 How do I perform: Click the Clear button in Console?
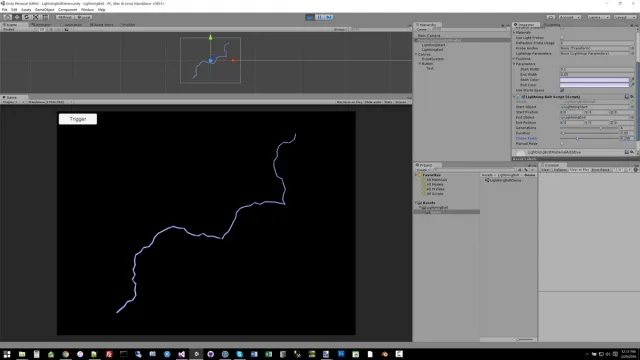coord(545,170)
